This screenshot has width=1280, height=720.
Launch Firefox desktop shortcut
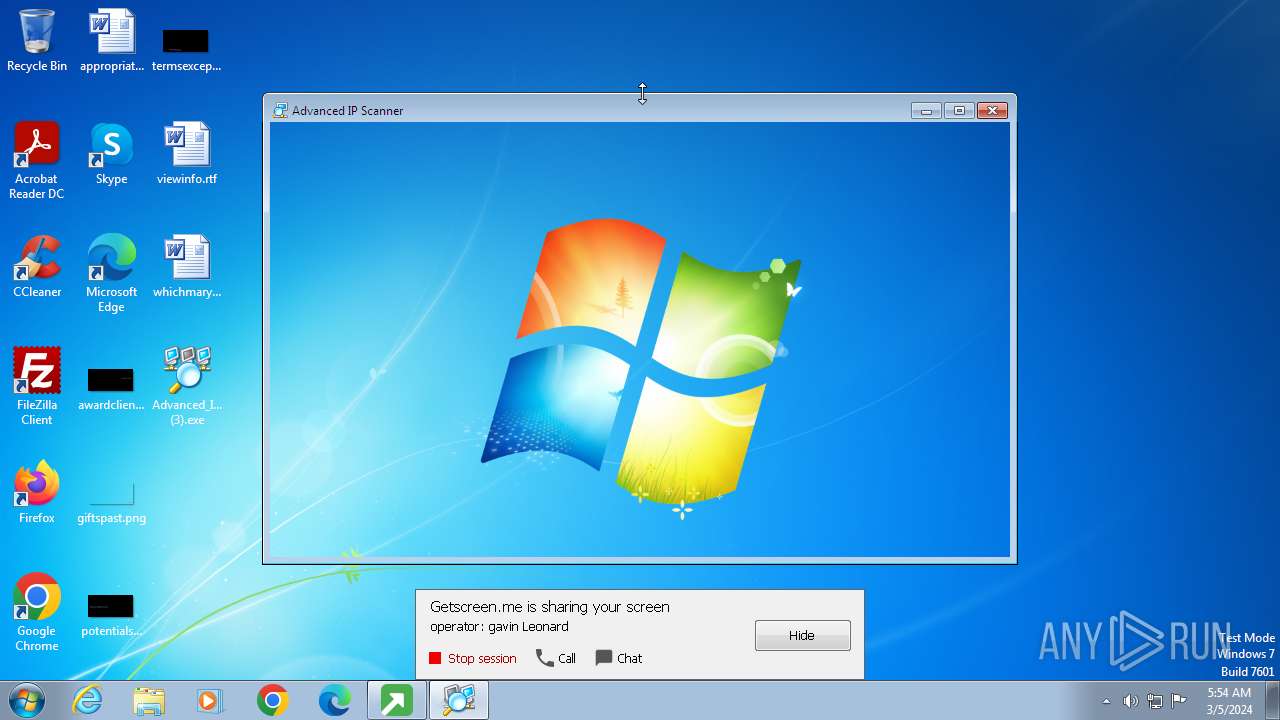tap(37, 493)
